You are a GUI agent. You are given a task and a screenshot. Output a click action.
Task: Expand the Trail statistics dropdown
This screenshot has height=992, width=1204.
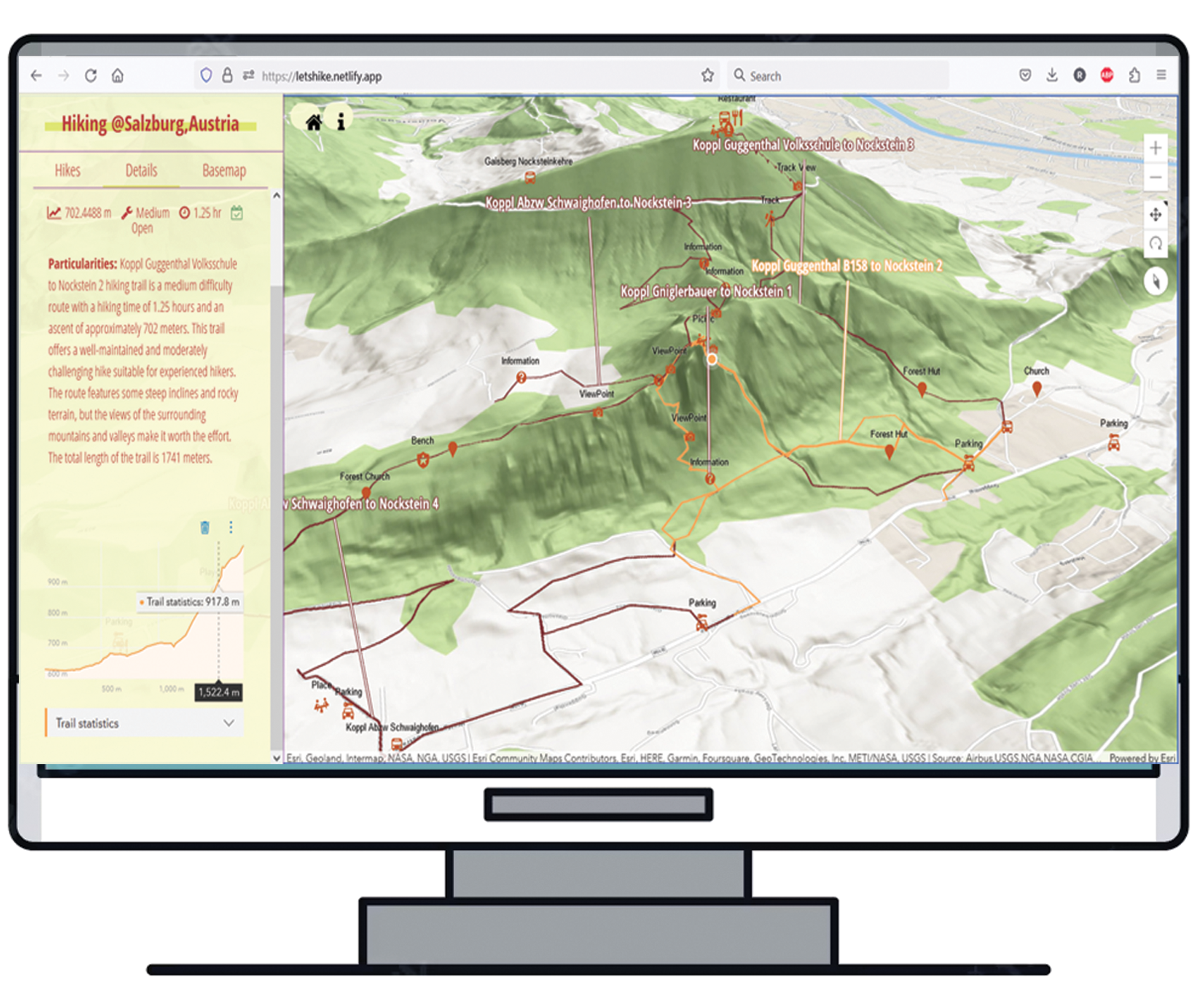tap(145, 723)
